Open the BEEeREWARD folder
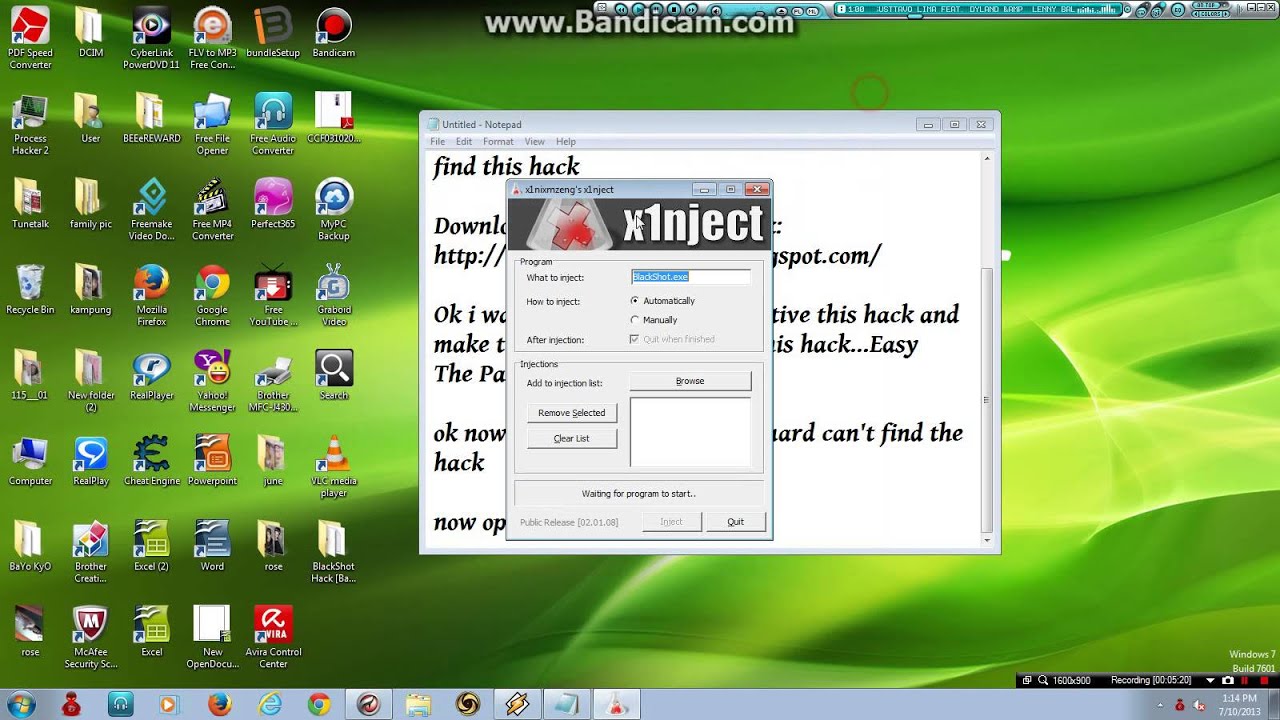The width and height of the screenshot is (1280, 720). click(x=152, y=118)
